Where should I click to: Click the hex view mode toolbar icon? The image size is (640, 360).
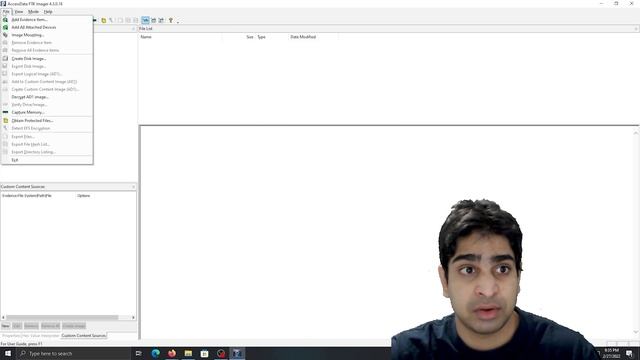click(x=161, y=20)
